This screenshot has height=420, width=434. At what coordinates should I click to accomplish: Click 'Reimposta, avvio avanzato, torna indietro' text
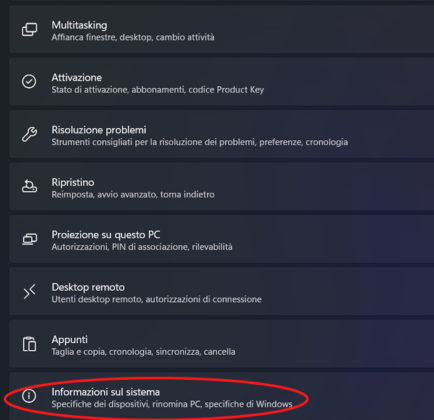coord(133,194)
